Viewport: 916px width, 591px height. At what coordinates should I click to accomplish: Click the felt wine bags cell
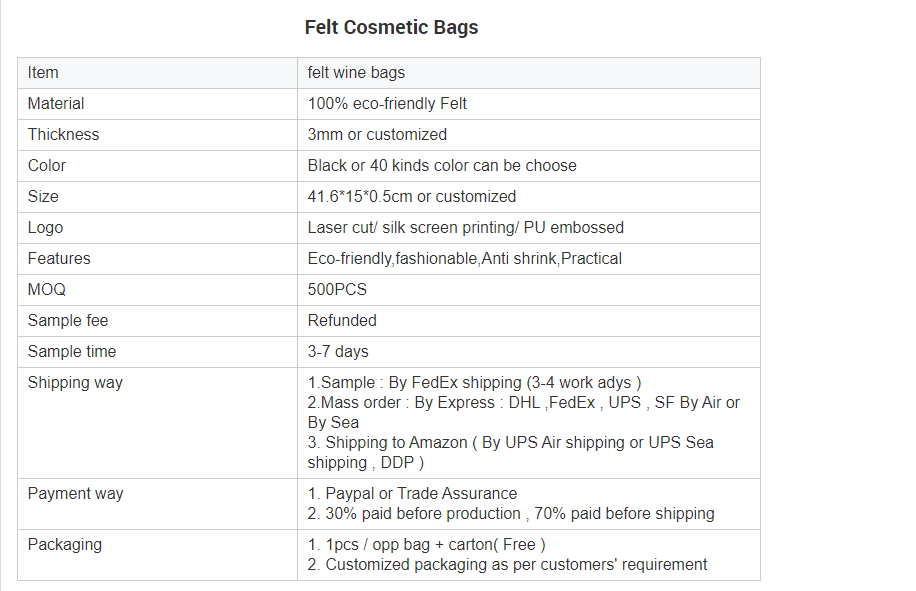pyautogui.click(x=529, y=73)
